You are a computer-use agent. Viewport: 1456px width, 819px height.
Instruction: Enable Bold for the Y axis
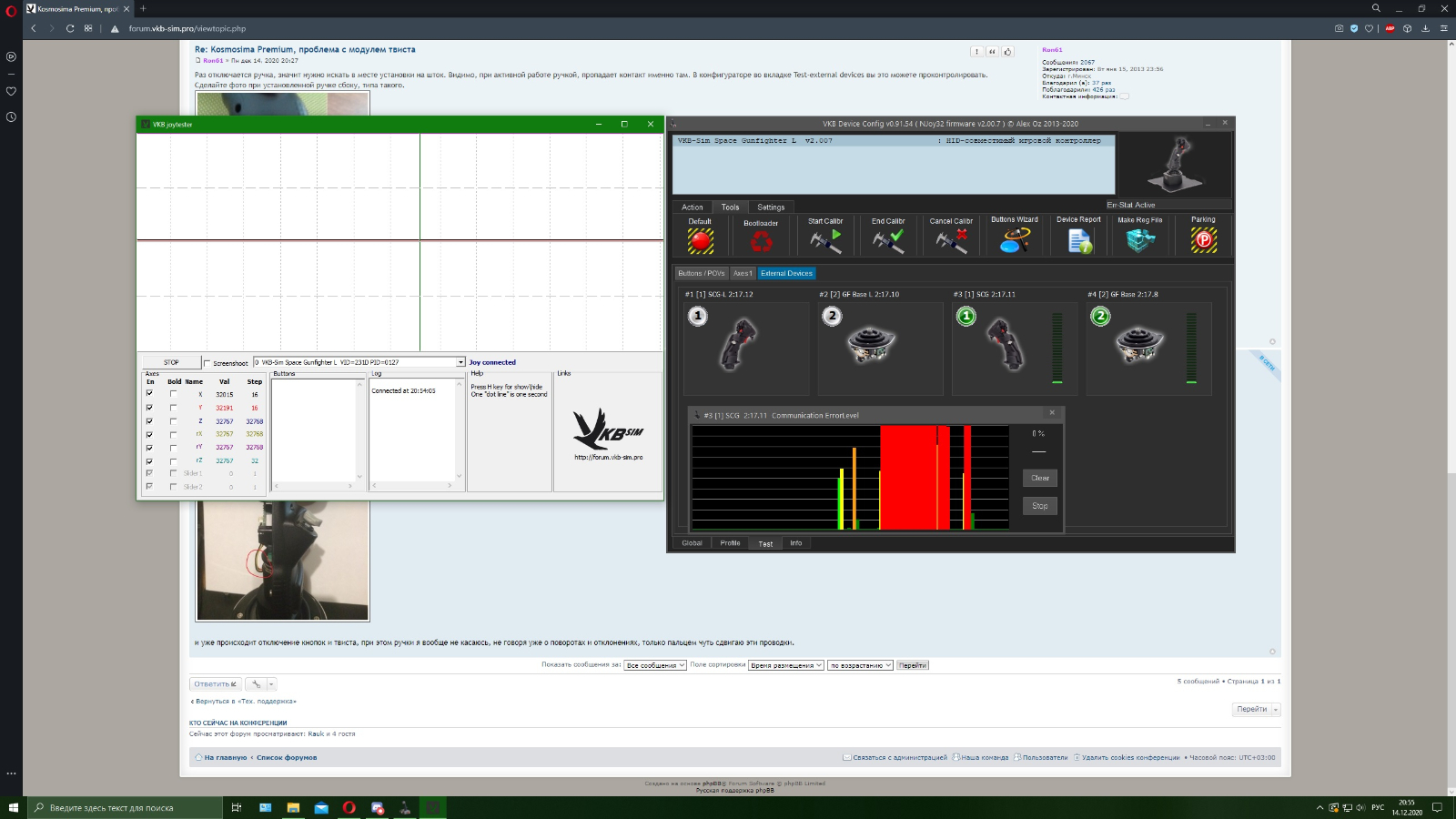[x=173, y=408]
